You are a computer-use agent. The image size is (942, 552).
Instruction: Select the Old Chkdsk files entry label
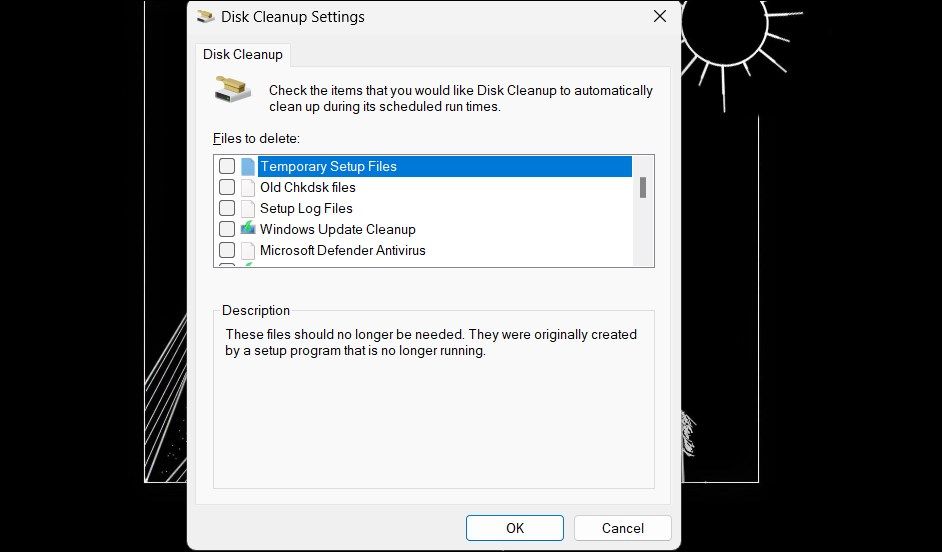308,187
